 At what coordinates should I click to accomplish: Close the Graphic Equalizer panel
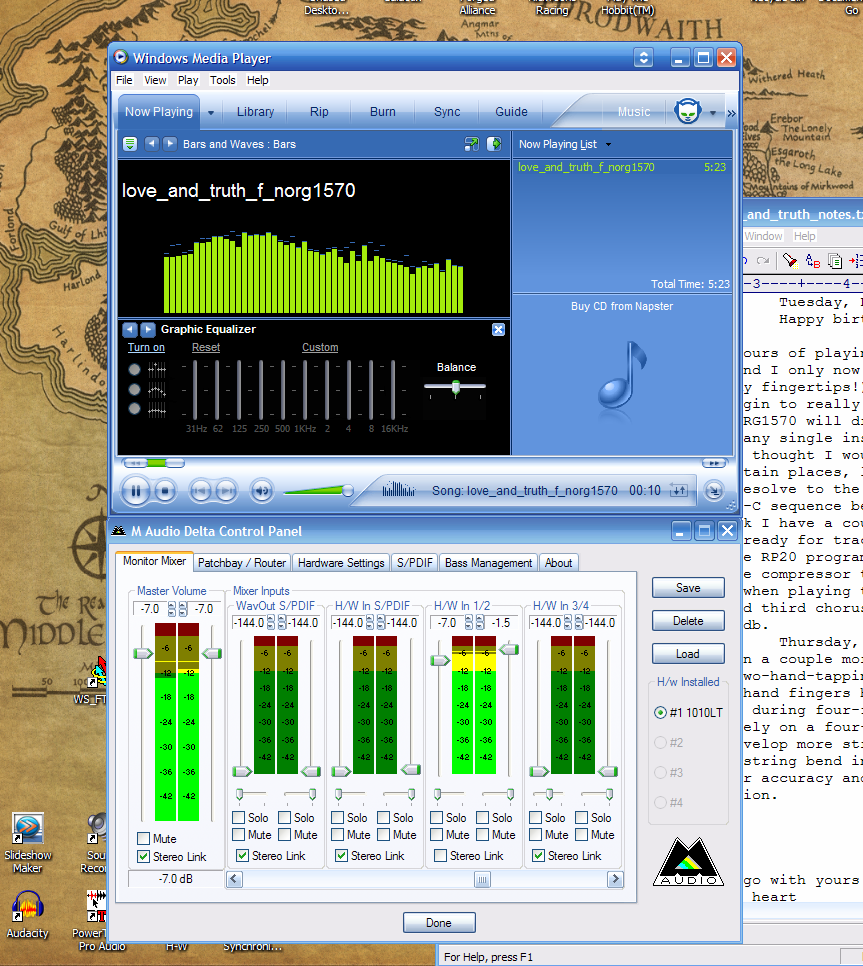[498, 330]
